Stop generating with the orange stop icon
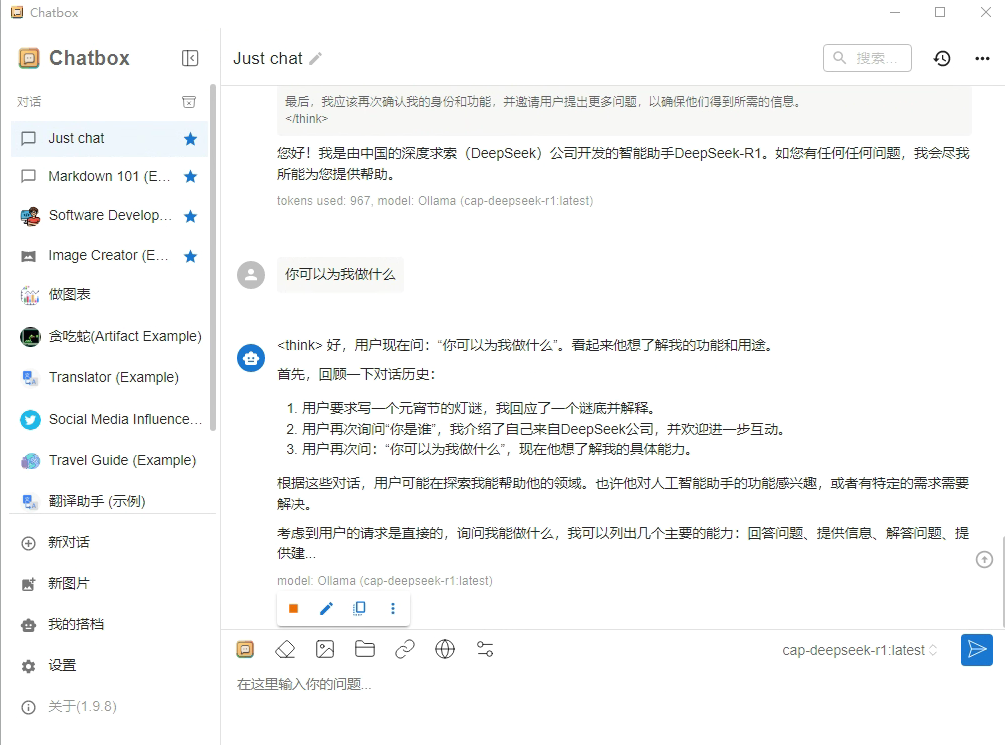Viewport: 1005px width, 745px height. [x=293, y=608]
